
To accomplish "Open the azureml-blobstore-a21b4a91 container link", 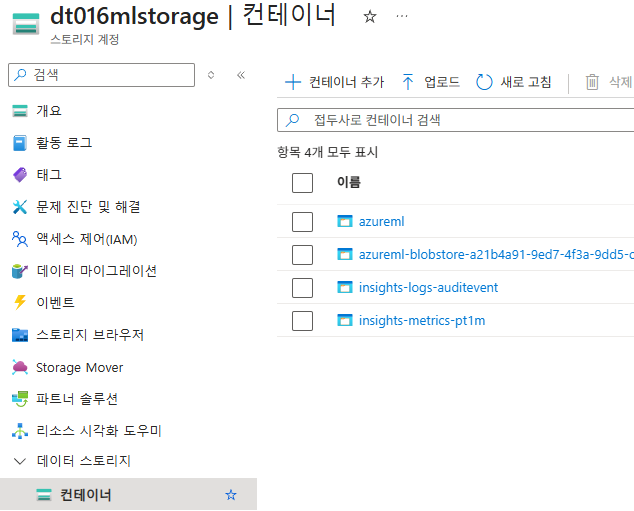I will [496, 255].
